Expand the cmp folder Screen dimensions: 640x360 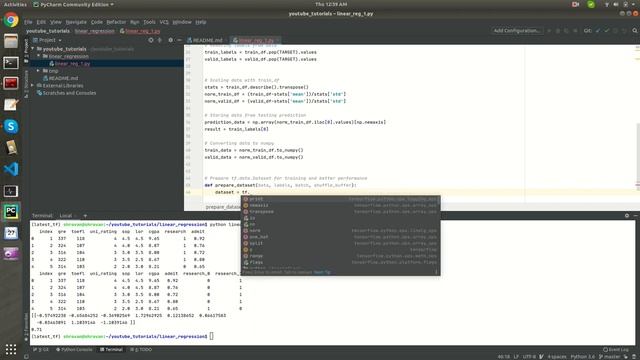(x=39, y=71)
